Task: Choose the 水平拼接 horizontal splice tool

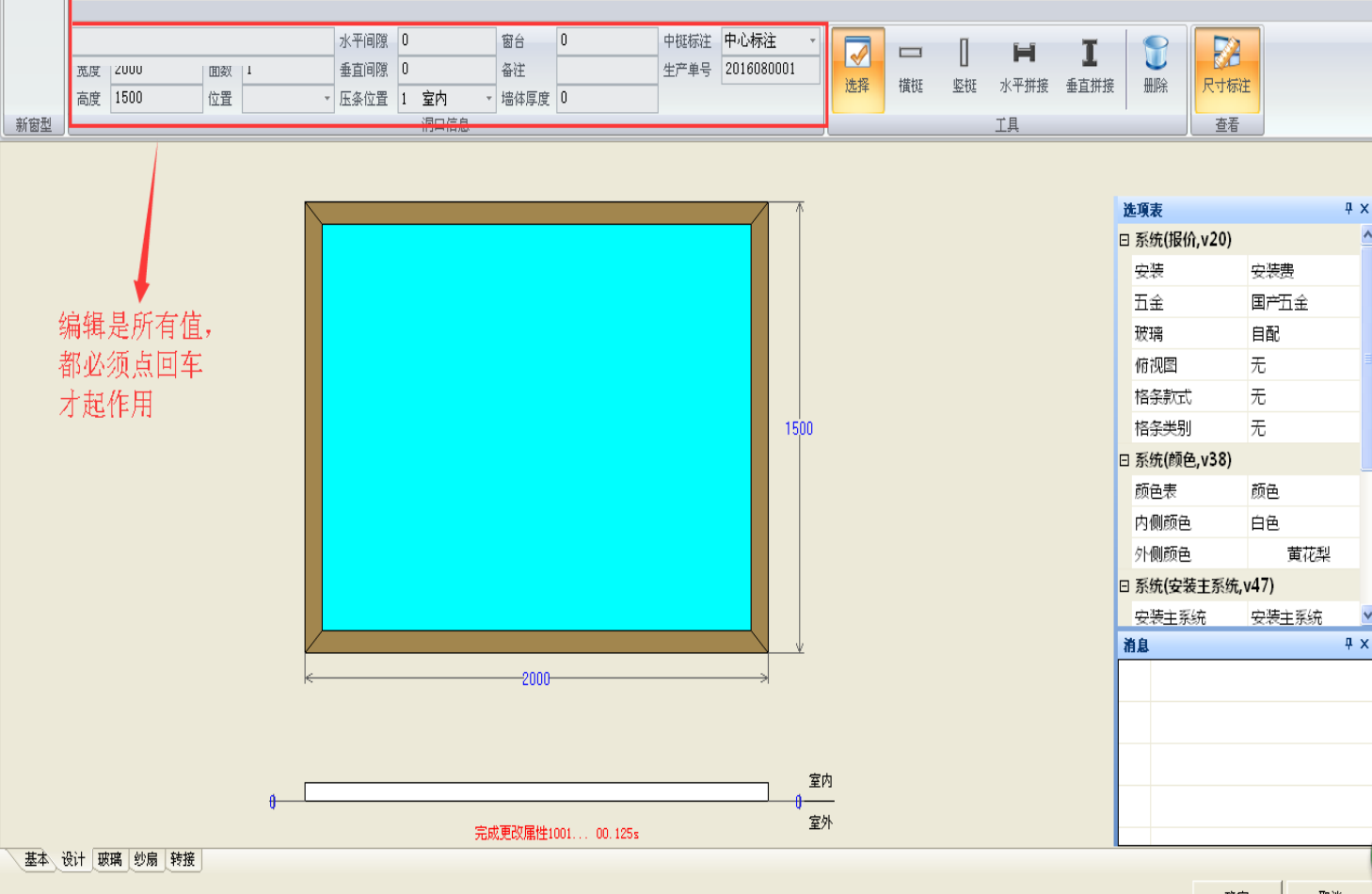Action: coord(1024,67)
